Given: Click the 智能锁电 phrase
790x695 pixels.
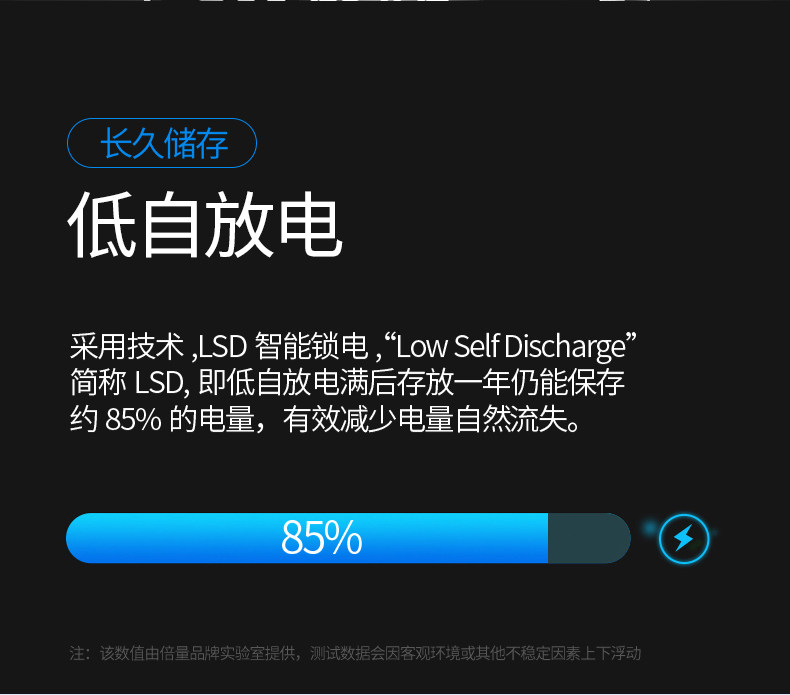Looking at the screenshot, I should pos(311,347).
